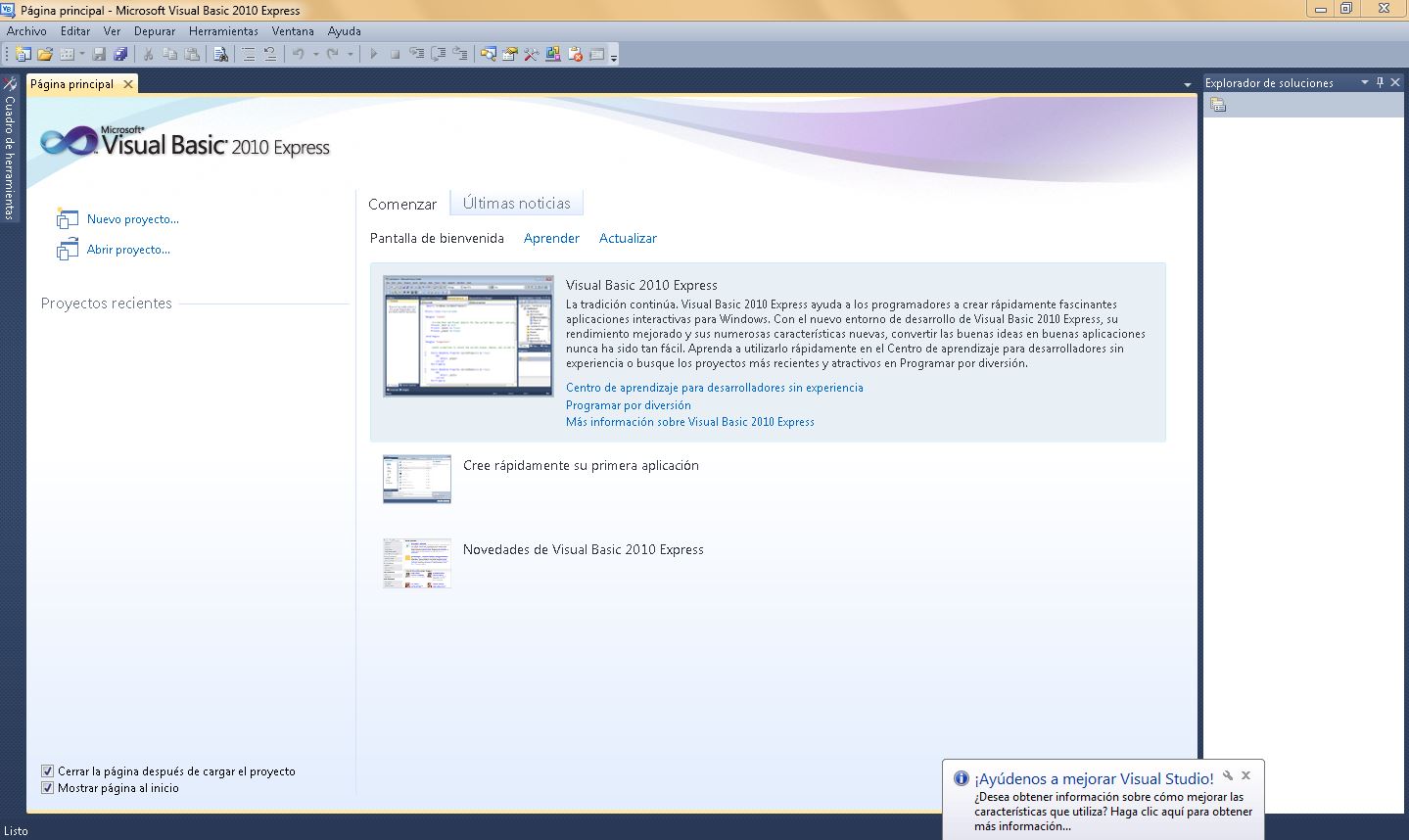Open 'Más información sobre Visual Basic 2010 Express'
This screenshot has width=1409, height=840.
[x=690, y=422]
